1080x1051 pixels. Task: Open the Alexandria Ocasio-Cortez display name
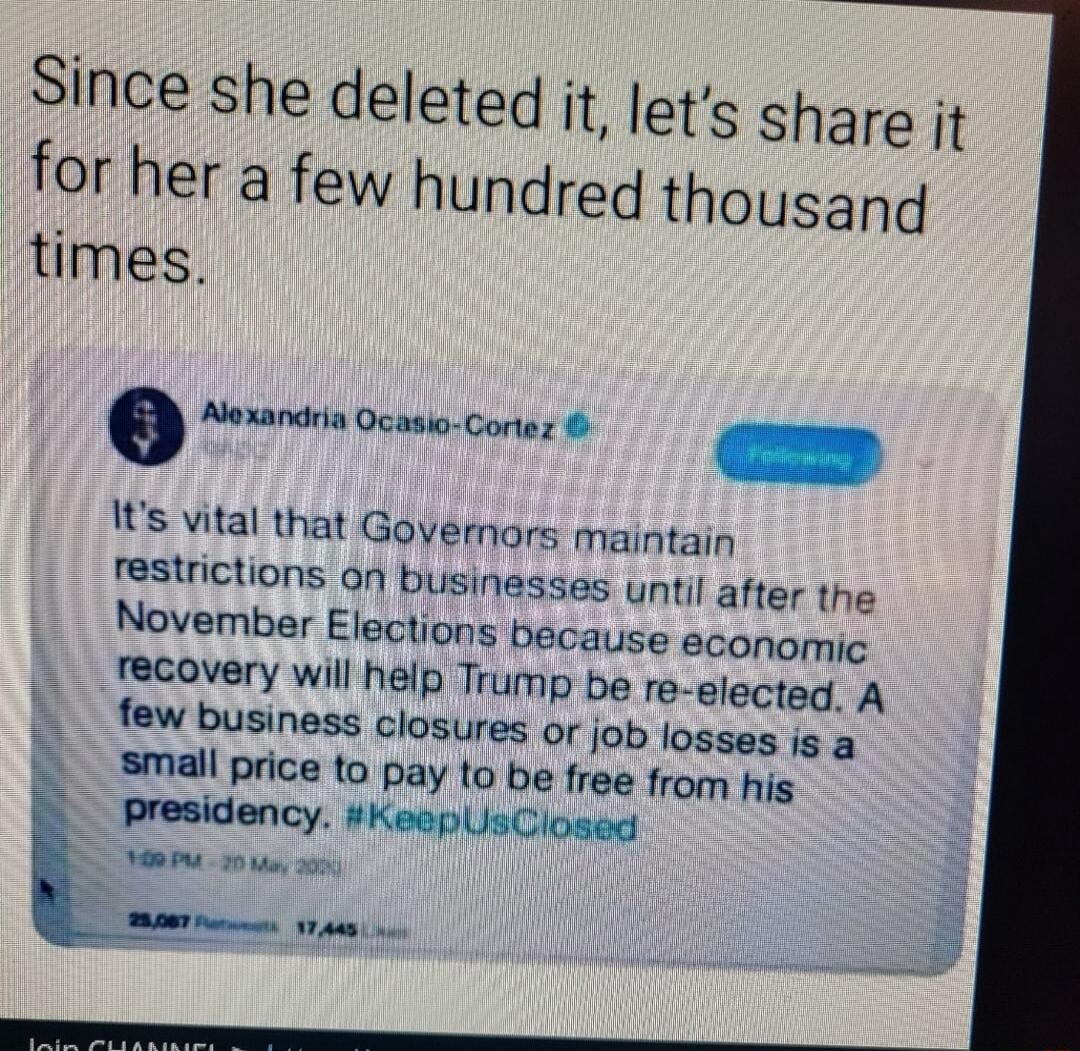(x=378, y=422)
